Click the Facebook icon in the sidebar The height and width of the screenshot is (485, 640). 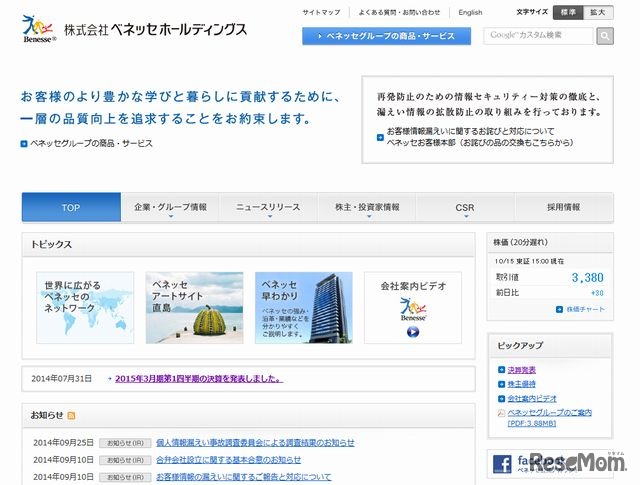(502, 464)
